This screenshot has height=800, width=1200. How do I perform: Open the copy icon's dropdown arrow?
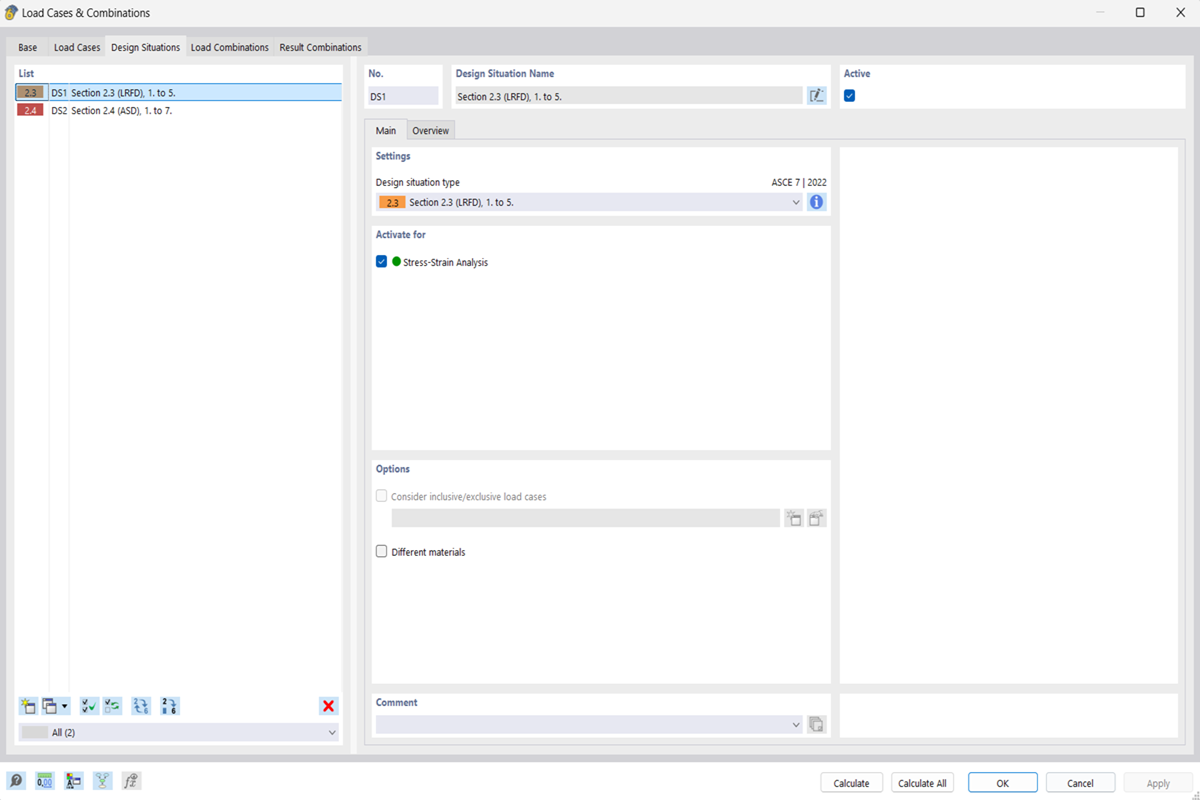pos(65,706)
